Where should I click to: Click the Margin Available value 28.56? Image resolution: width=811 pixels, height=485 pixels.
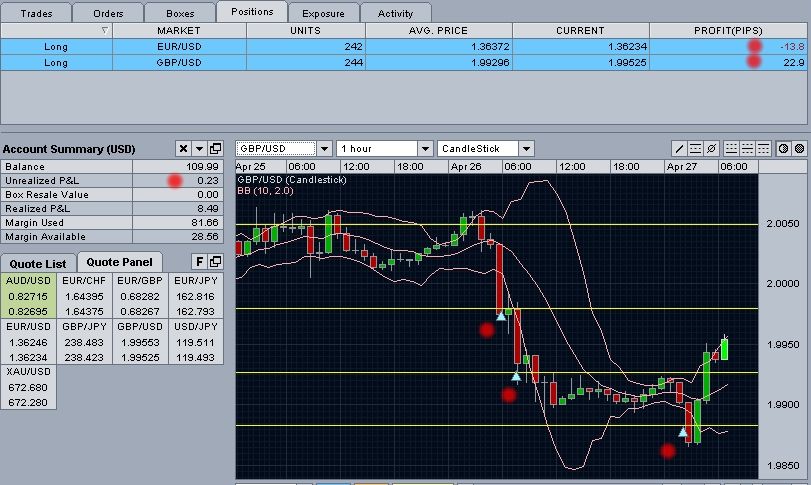click(x=205, y=236)
